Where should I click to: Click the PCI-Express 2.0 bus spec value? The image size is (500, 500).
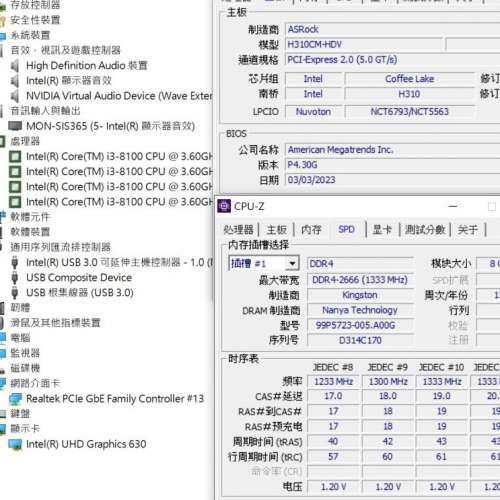point(393,60)
